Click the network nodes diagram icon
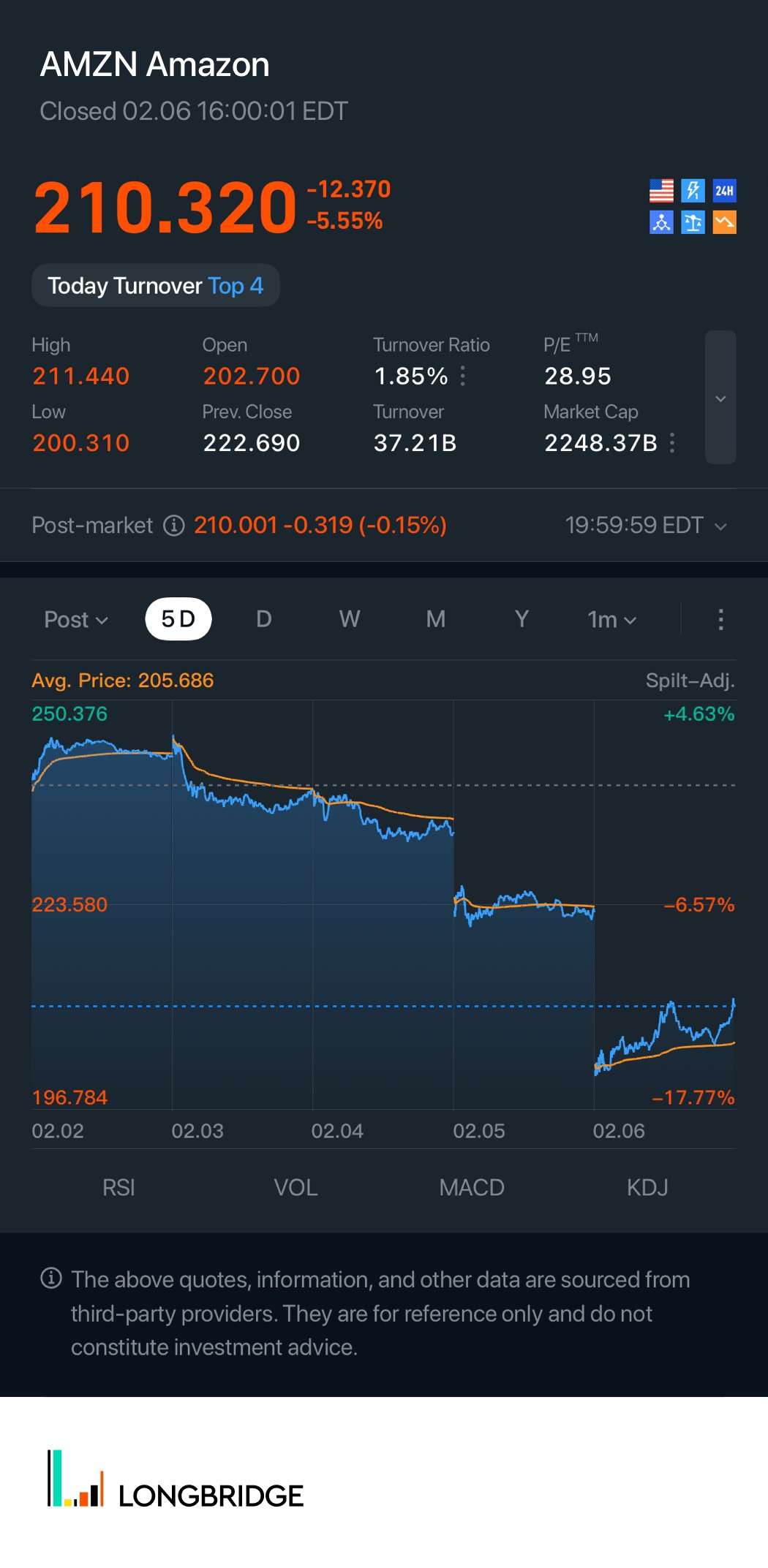The image size is (768, 1568). tap(661, 222)
